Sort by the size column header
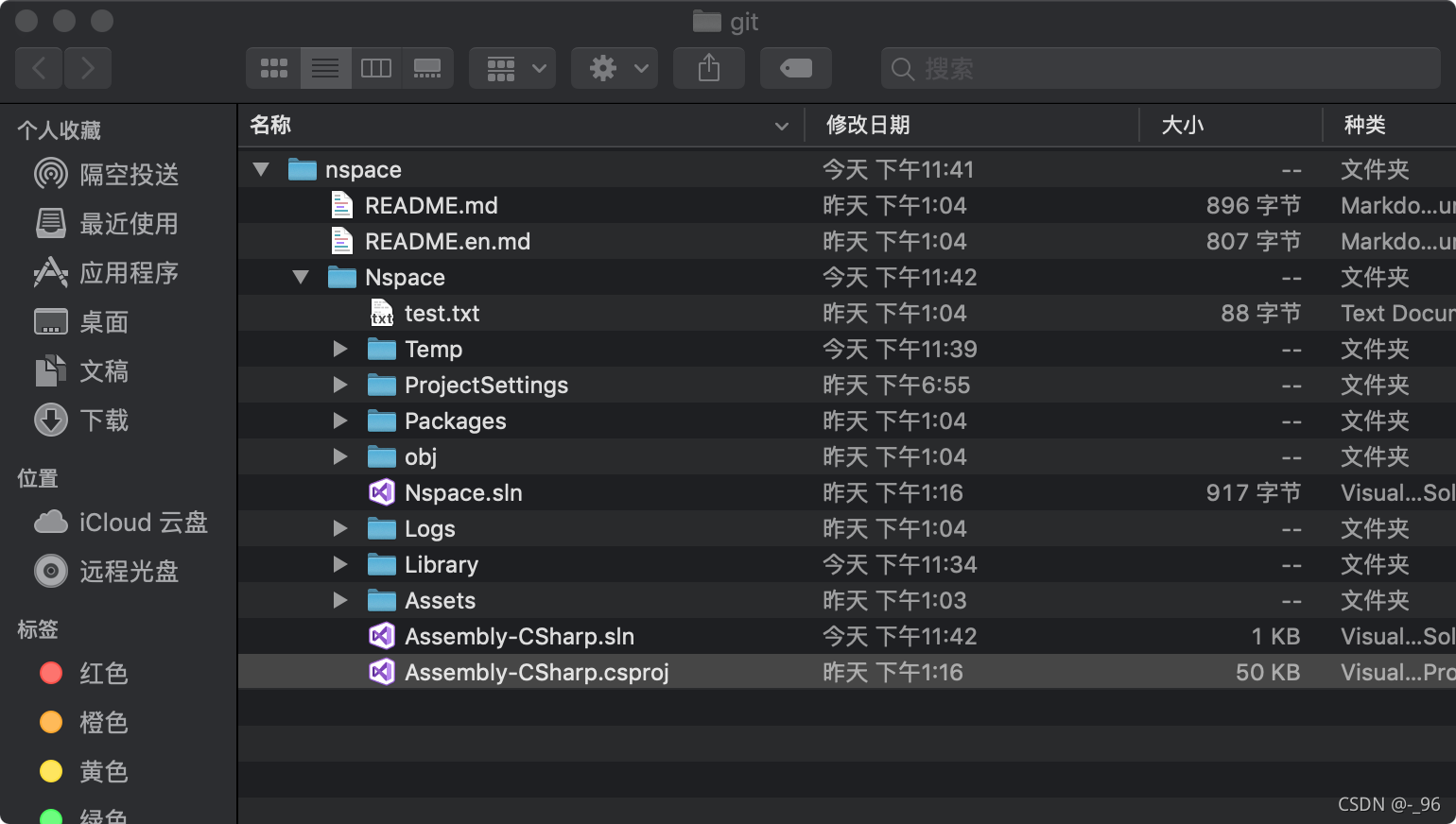Image resolution: width=1456 pixels, height=824 pixels. click(1231, 125)
